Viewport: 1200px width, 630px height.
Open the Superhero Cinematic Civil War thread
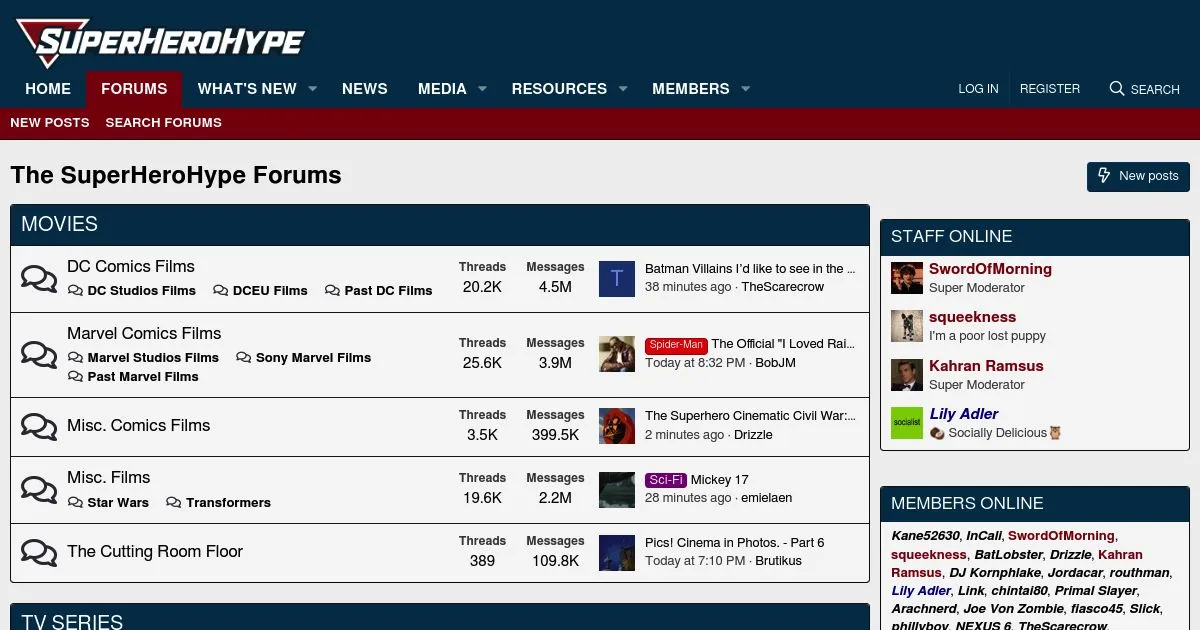tap(750, 416)
